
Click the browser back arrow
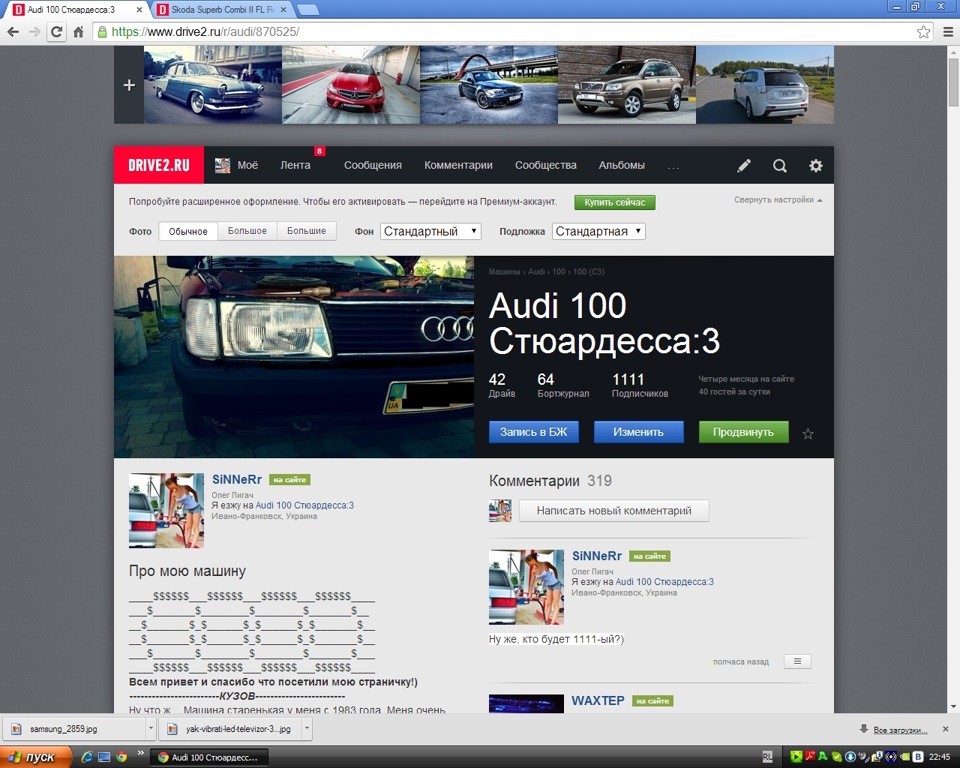pyautogui.click(x=13, y=32)
